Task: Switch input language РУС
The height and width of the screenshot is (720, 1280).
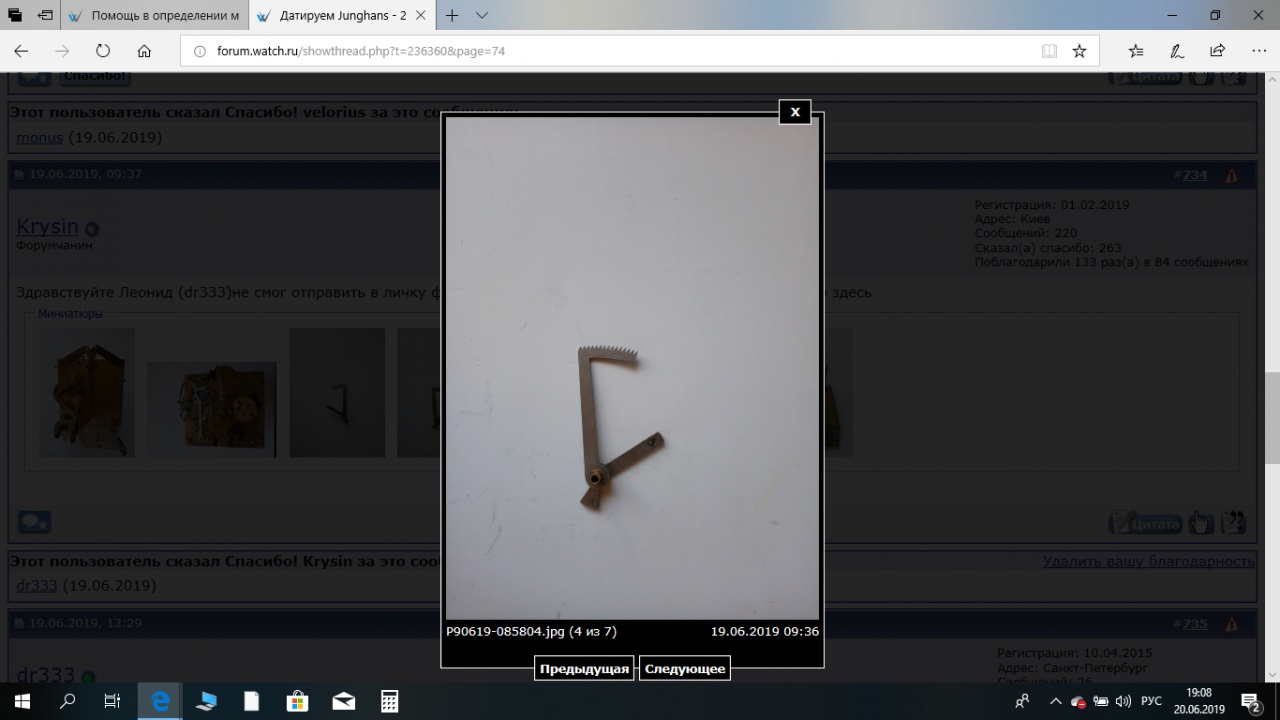Action: coord(1152,701)
